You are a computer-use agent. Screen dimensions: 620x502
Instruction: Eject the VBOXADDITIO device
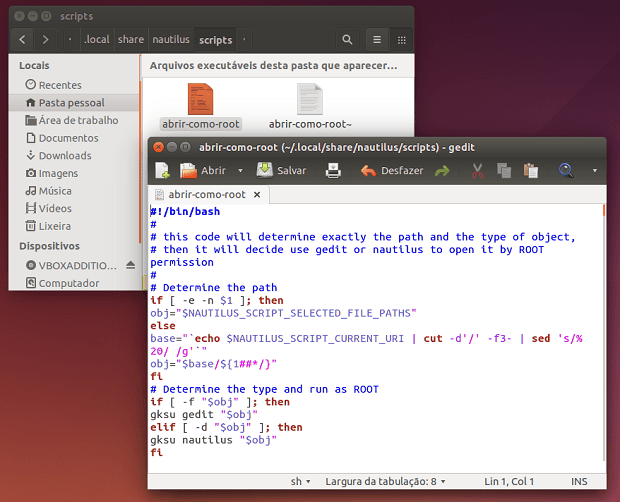tap(131, 265)
